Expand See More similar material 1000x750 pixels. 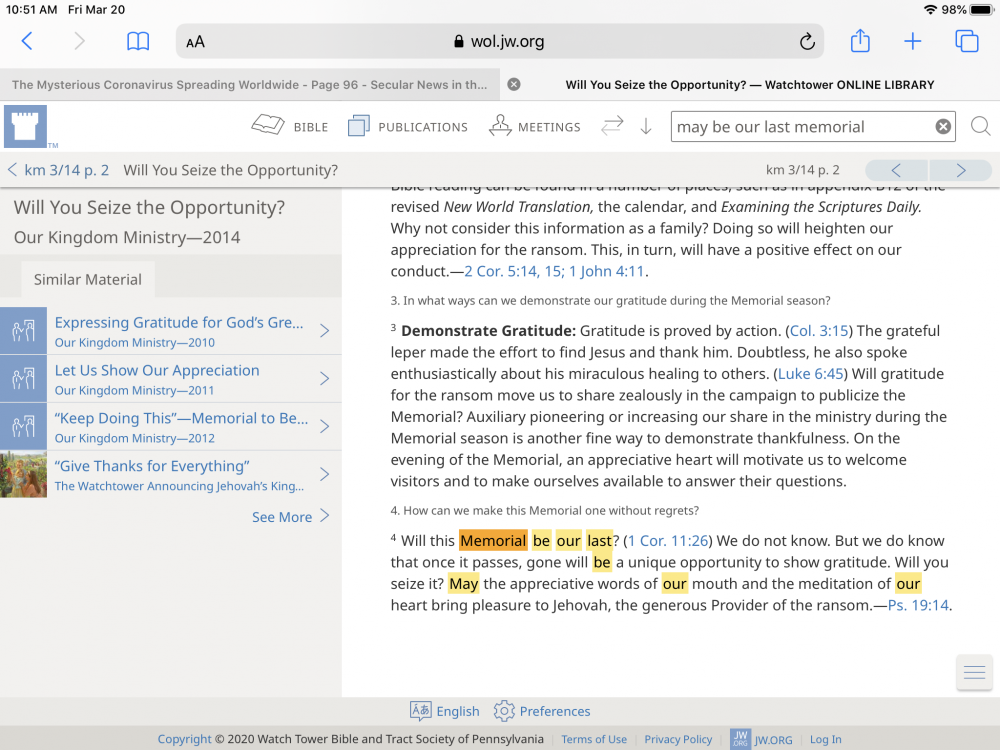290,517
